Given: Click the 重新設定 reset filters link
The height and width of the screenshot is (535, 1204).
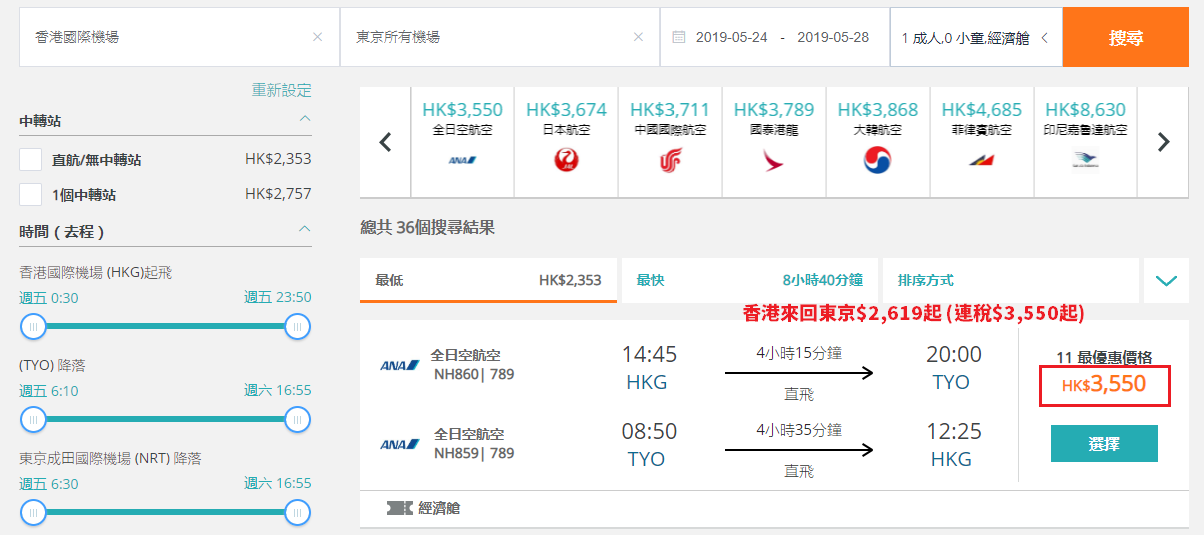Looking at the screenshot, I should tap(282, 91).
